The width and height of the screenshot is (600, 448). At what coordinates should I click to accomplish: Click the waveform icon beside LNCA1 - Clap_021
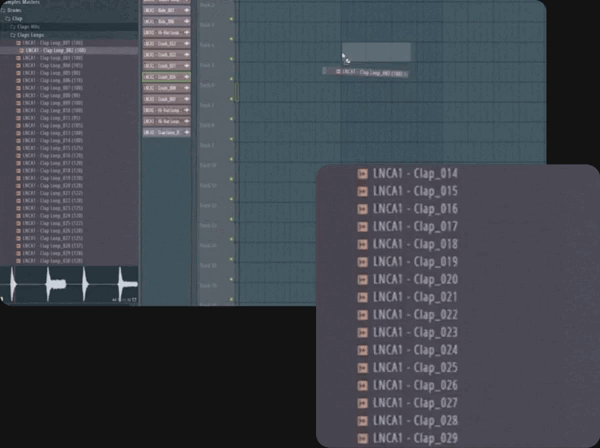pos(362,297)
